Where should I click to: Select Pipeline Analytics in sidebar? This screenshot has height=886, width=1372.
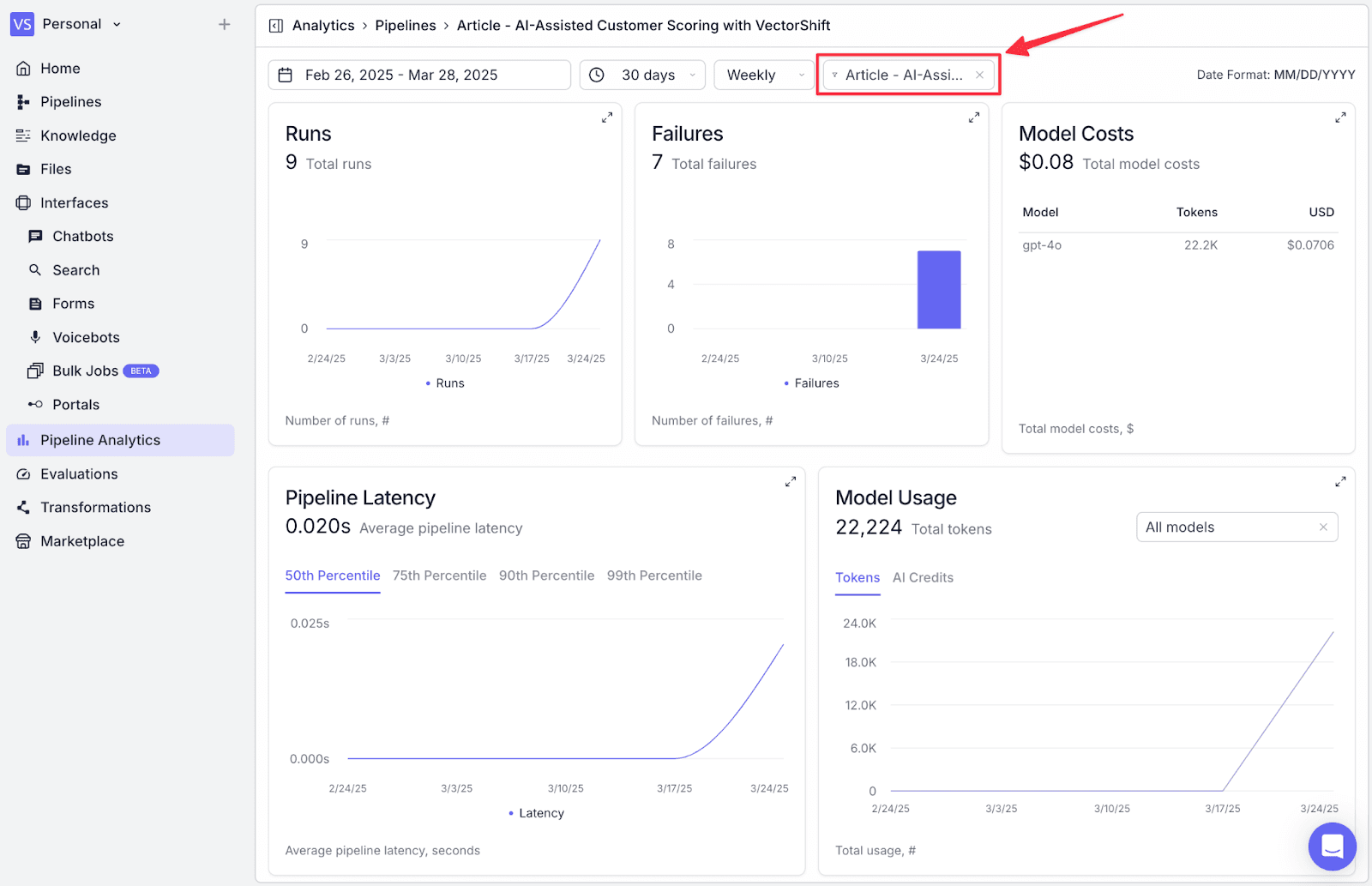point(120,440)
